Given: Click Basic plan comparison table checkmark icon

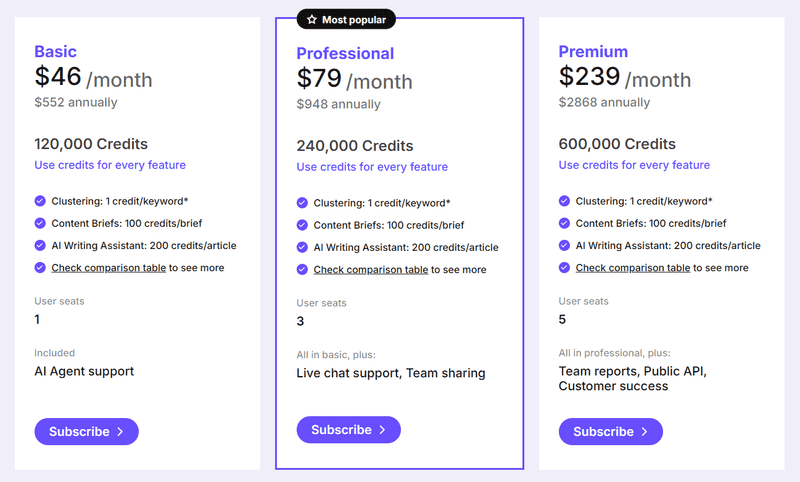Looking at the screenshot, I should (40, 267).
